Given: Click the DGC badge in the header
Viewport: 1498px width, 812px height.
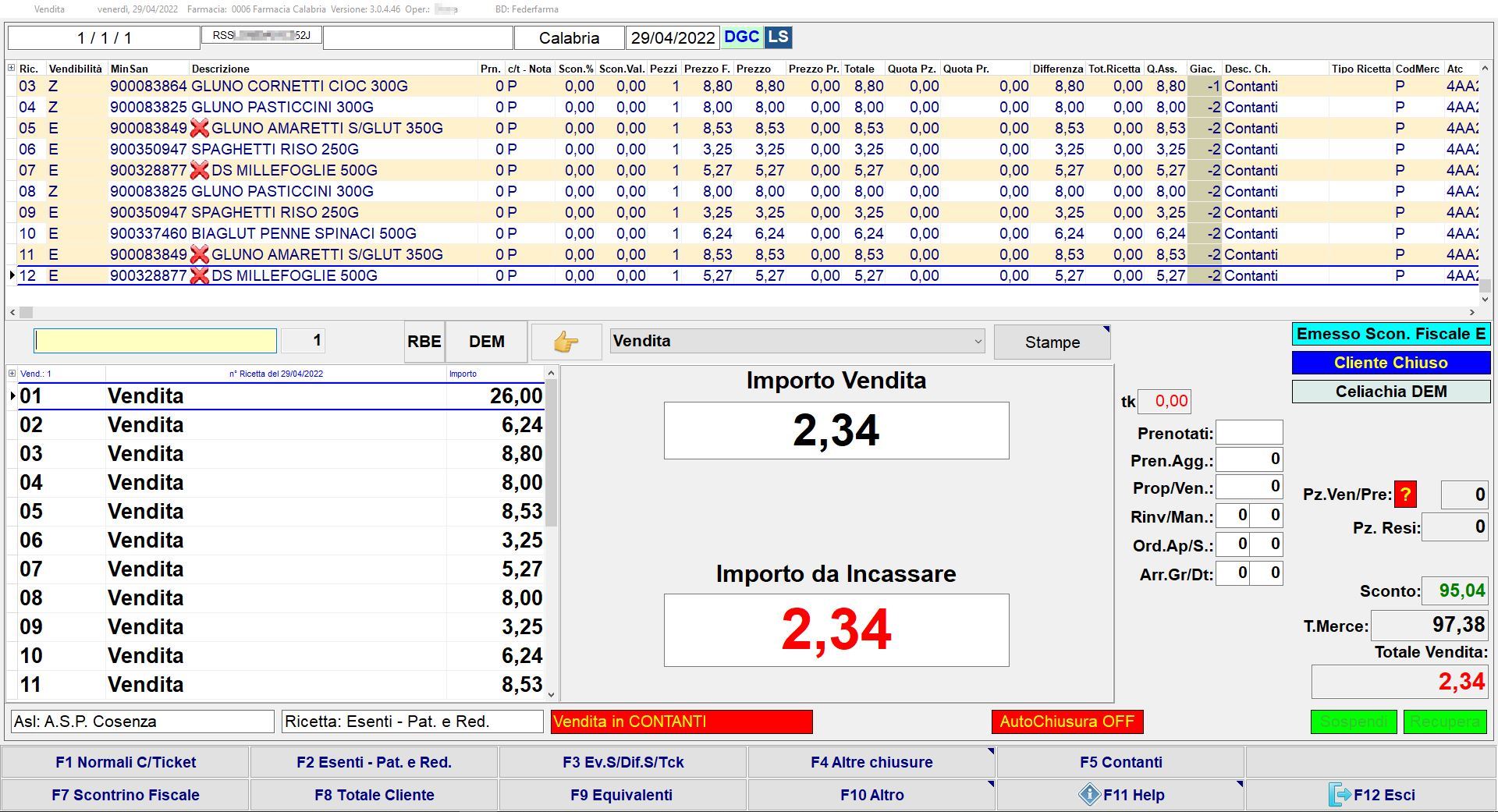Looking at the screenshot, I should click(740, 37).
